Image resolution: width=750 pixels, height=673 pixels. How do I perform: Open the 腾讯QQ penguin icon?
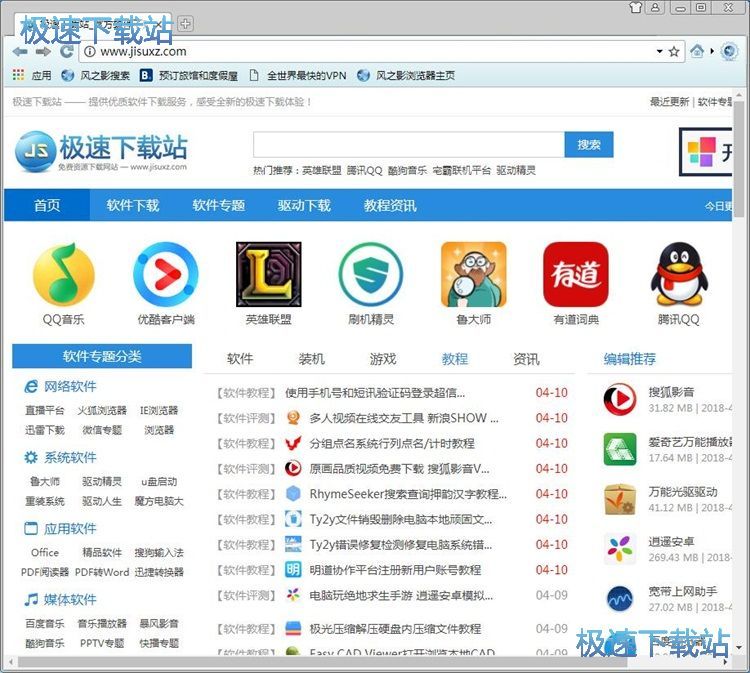(679, 275)
